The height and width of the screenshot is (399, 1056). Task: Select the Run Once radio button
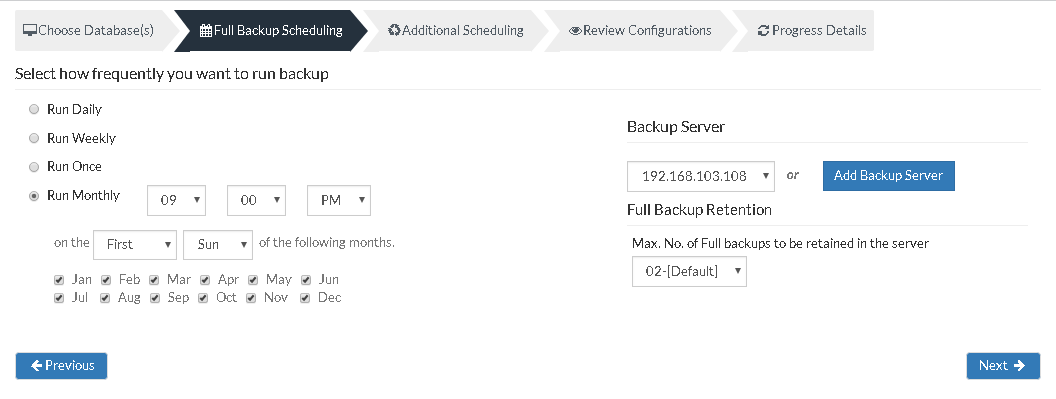point(34,166)
